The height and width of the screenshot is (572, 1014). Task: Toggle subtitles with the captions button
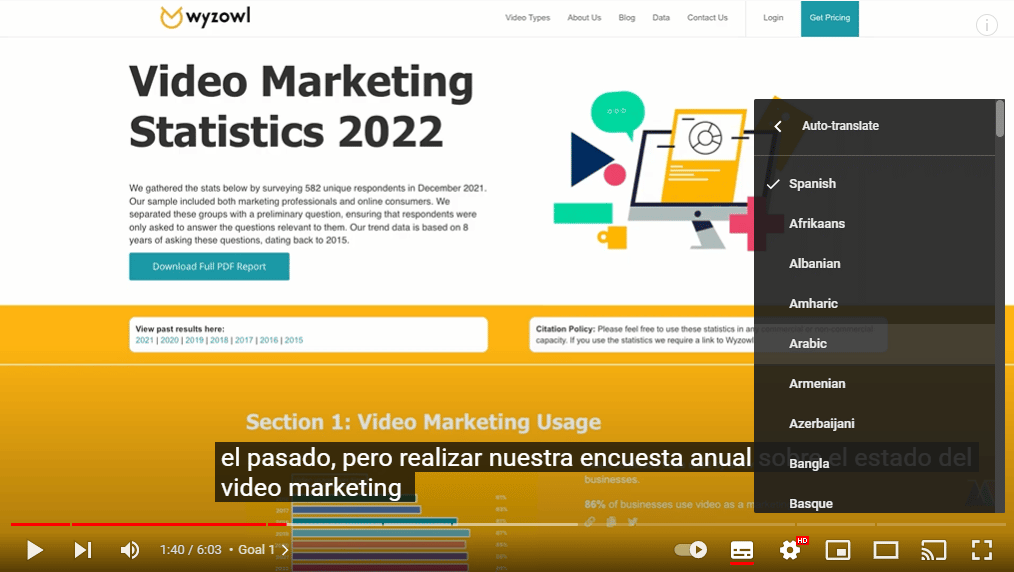tap(742, 550)
